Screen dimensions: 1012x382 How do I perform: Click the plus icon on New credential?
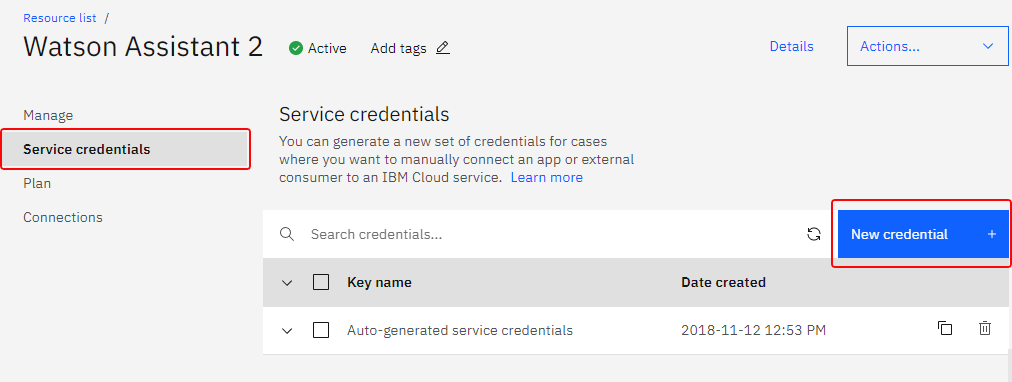pos(992,234)
